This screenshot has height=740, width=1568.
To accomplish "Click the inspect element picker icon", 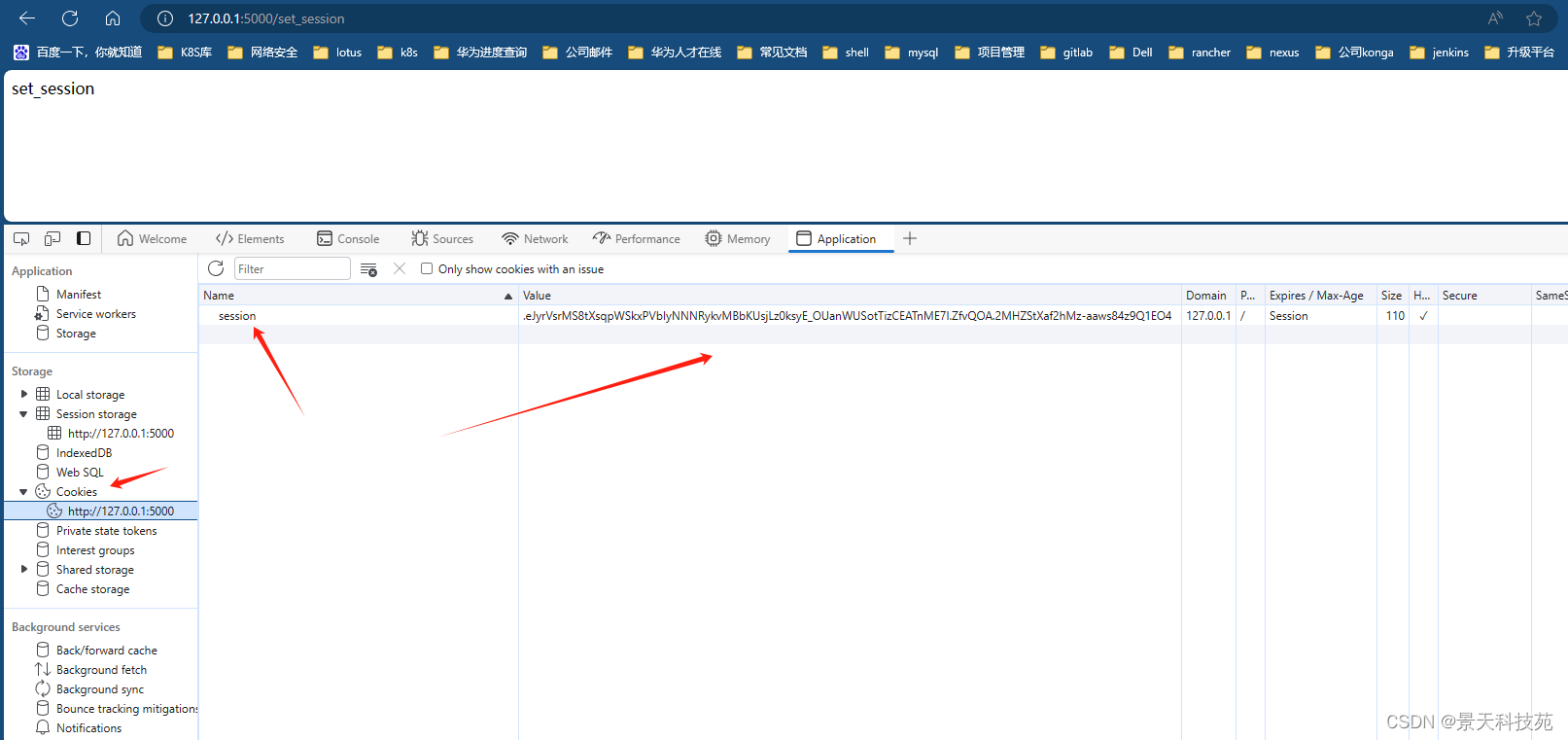I will pos(21,238).
